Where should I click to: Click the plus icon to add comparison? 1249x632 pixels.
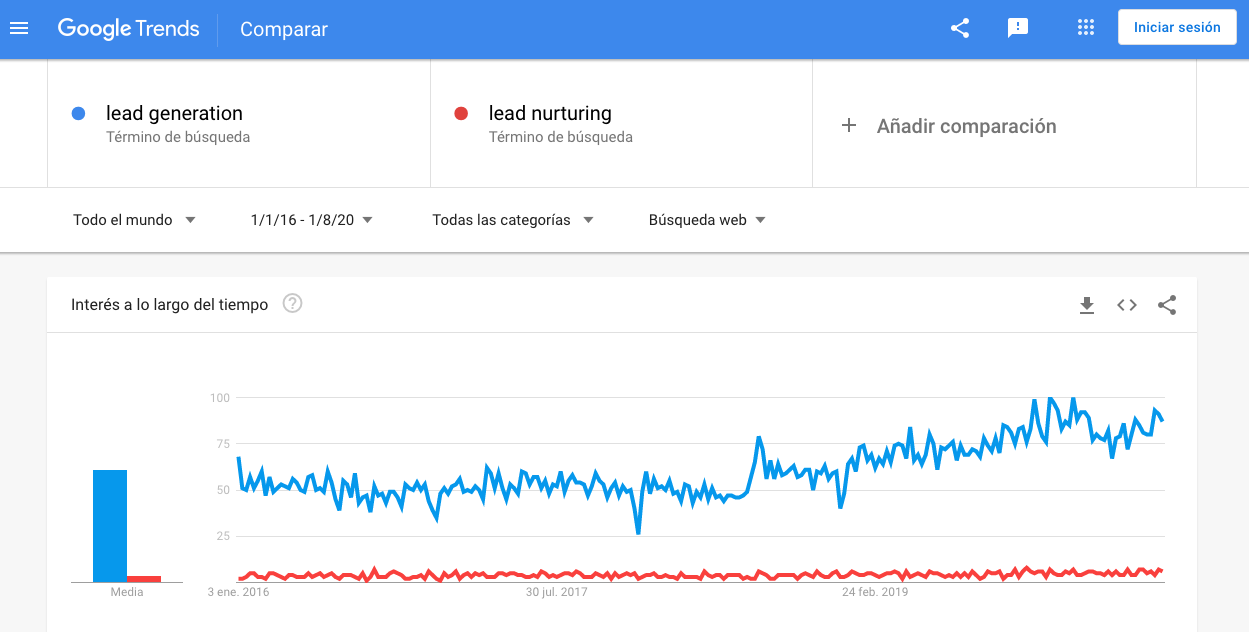[x=849, y=126]
